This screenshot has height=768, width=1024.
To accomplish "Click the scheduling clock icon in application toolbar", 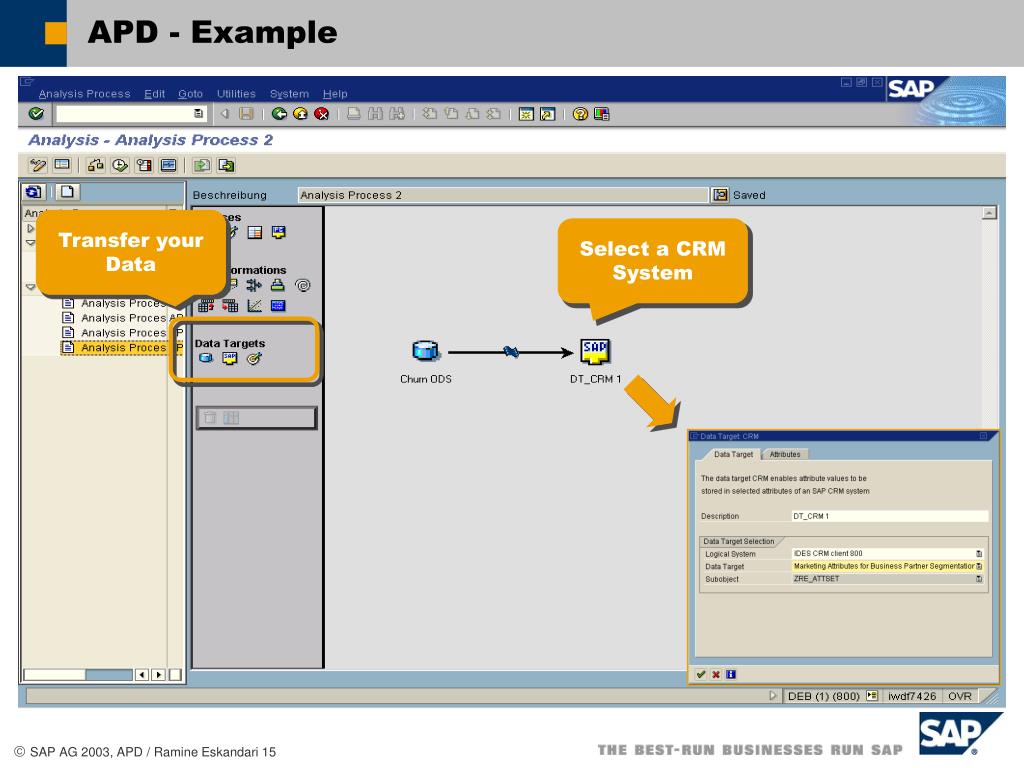I will (x=120, y=165).
